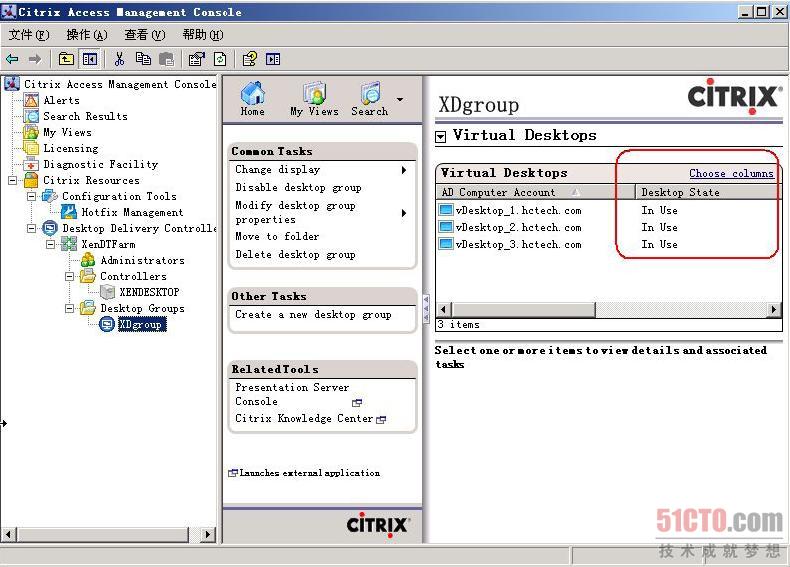This screenshot has width=790, height=567.
Task: Click the Help toolbar icon
Action: [250, 59]
